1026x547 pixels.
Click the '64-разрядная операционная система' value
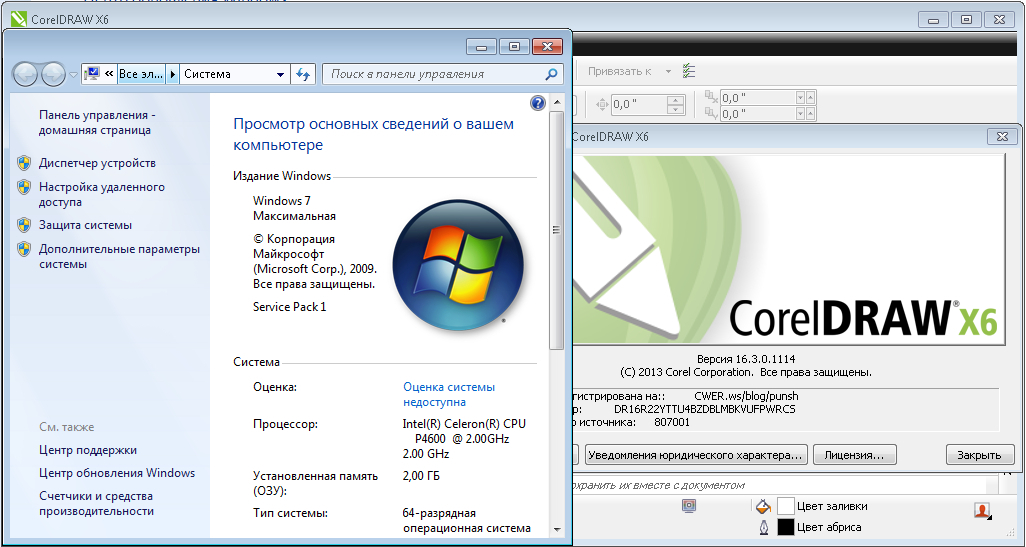pos(467,521)
